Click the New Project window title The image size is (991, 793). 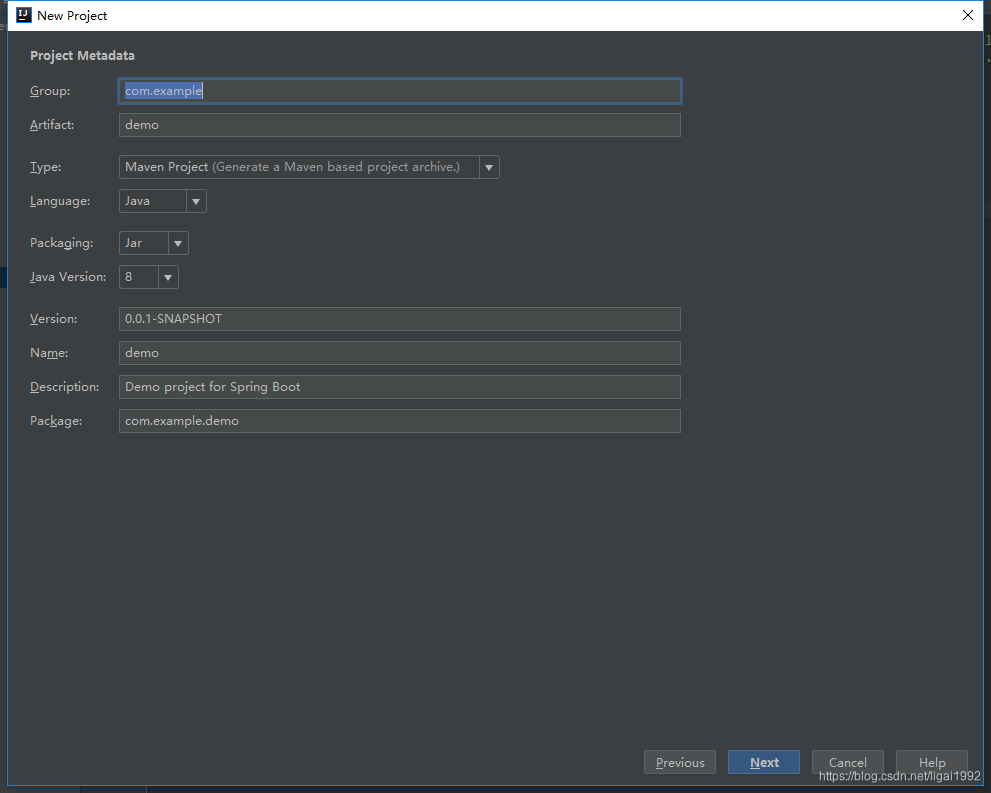point(72,16)
